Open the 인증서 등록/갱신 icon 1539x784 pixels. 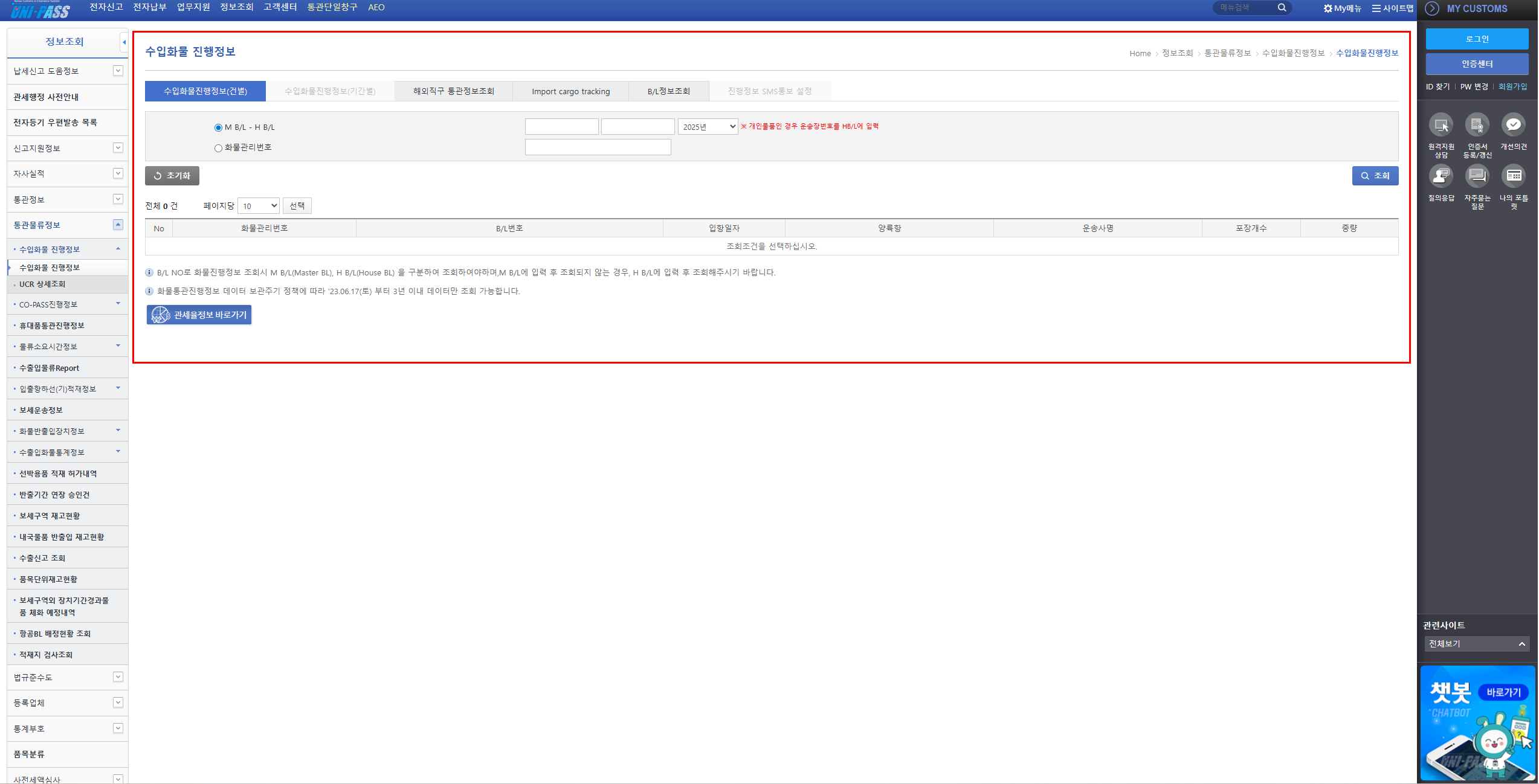point(1477,125)
